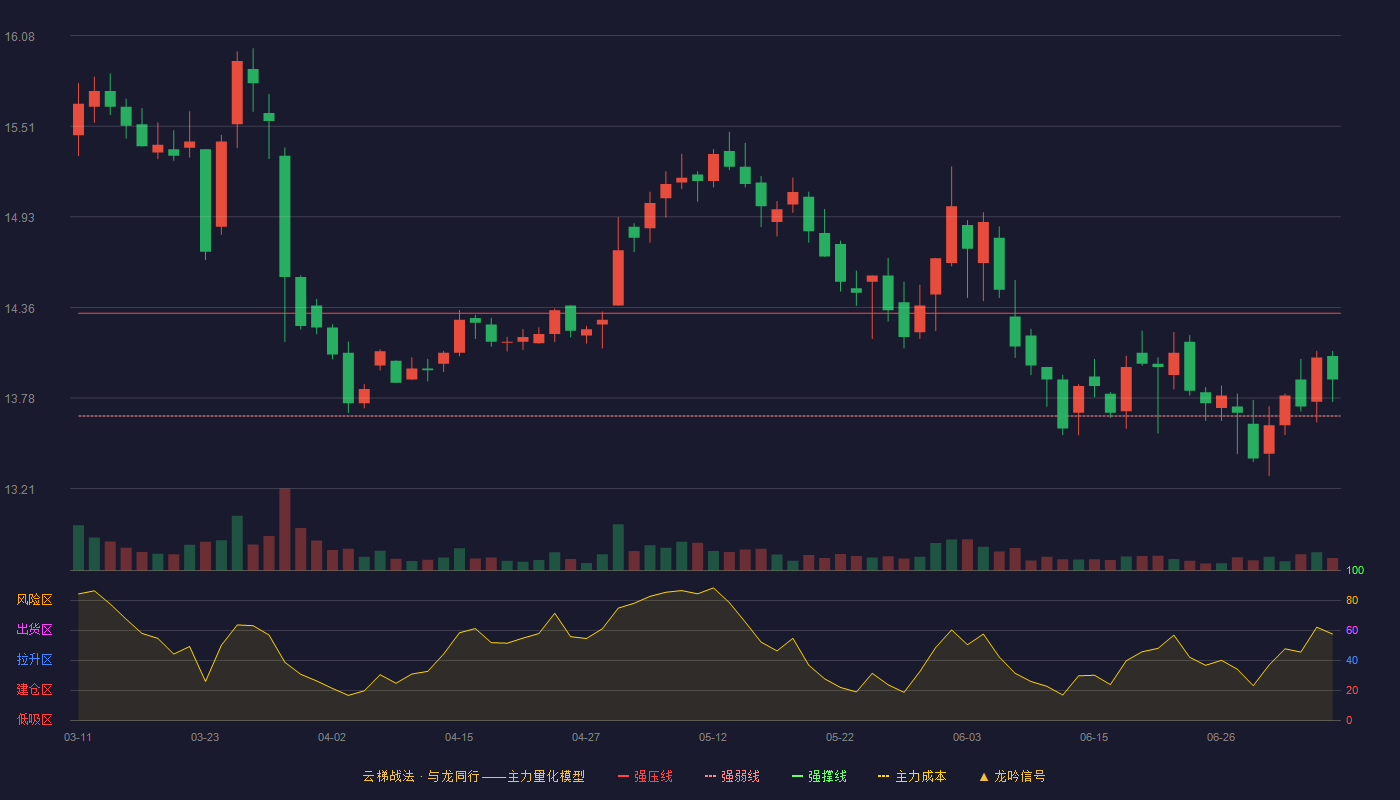Click the 04-02 date label
Image resolution: width=1400 pixels, height=800 pixels.
click(332, 737)
